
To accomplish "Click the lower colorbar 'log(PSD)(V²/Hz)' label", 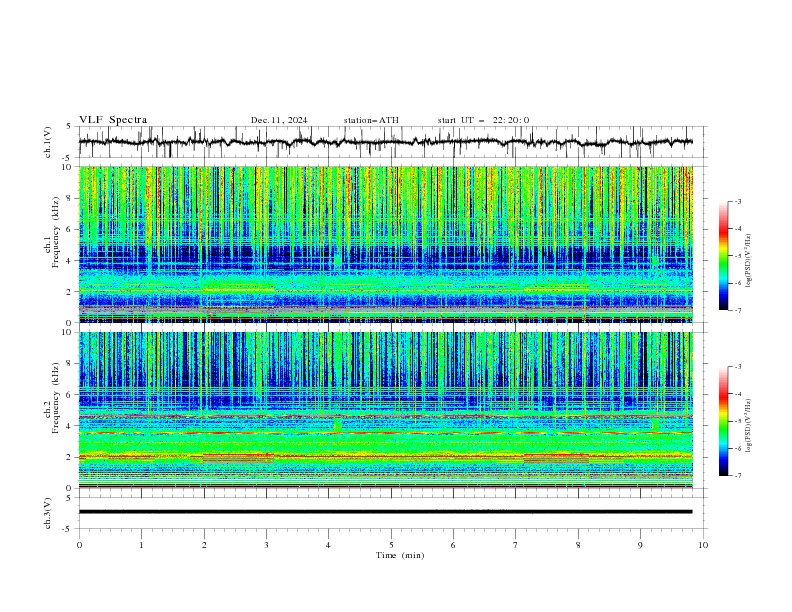I will [x=749, y=426].
